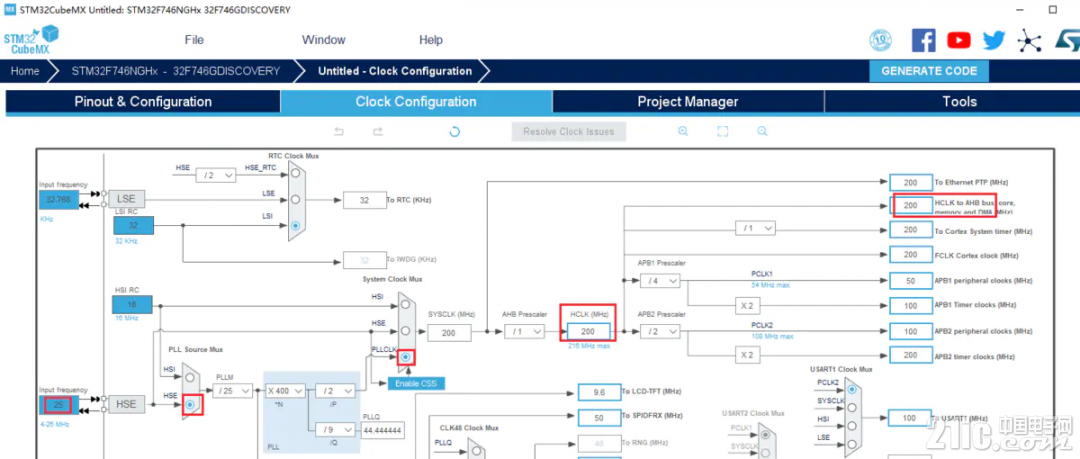Click the To RTC (KHz) 32 box

coord(364,200)
